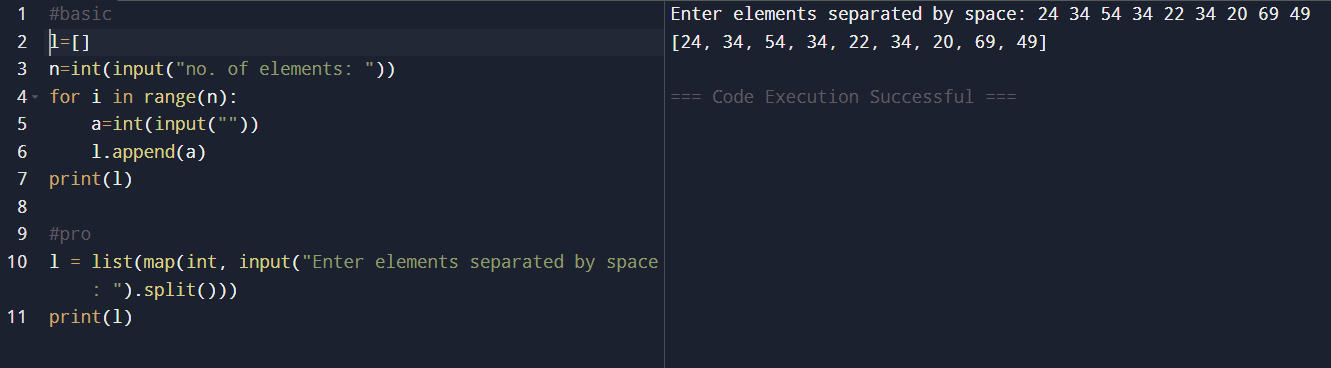Click the printed list output [24, 34, 54...]
Image resolution: width=1331 pixels, height=368 pixels.
pyautogui.click(x=859, y=43)
